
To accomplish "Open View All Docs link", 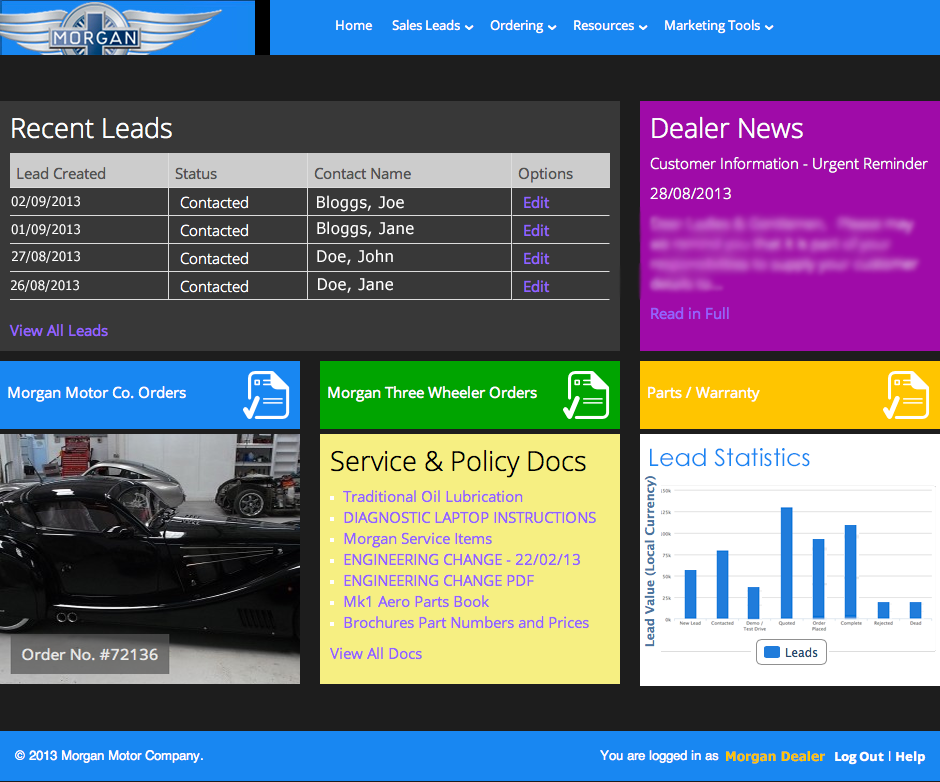I will click(376, 654).
